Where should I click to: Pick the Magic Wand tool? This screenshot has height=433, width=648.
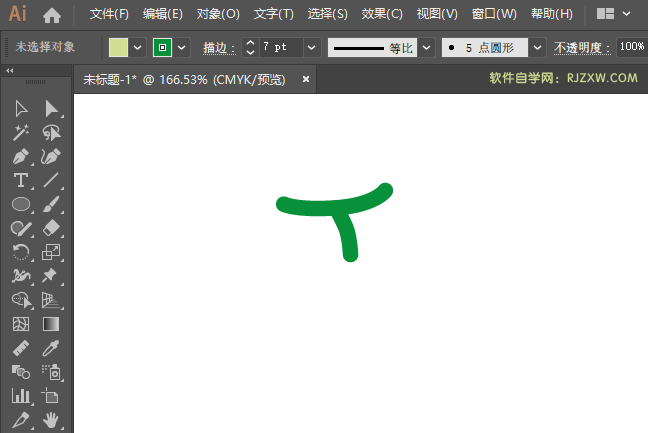[21, 133]
